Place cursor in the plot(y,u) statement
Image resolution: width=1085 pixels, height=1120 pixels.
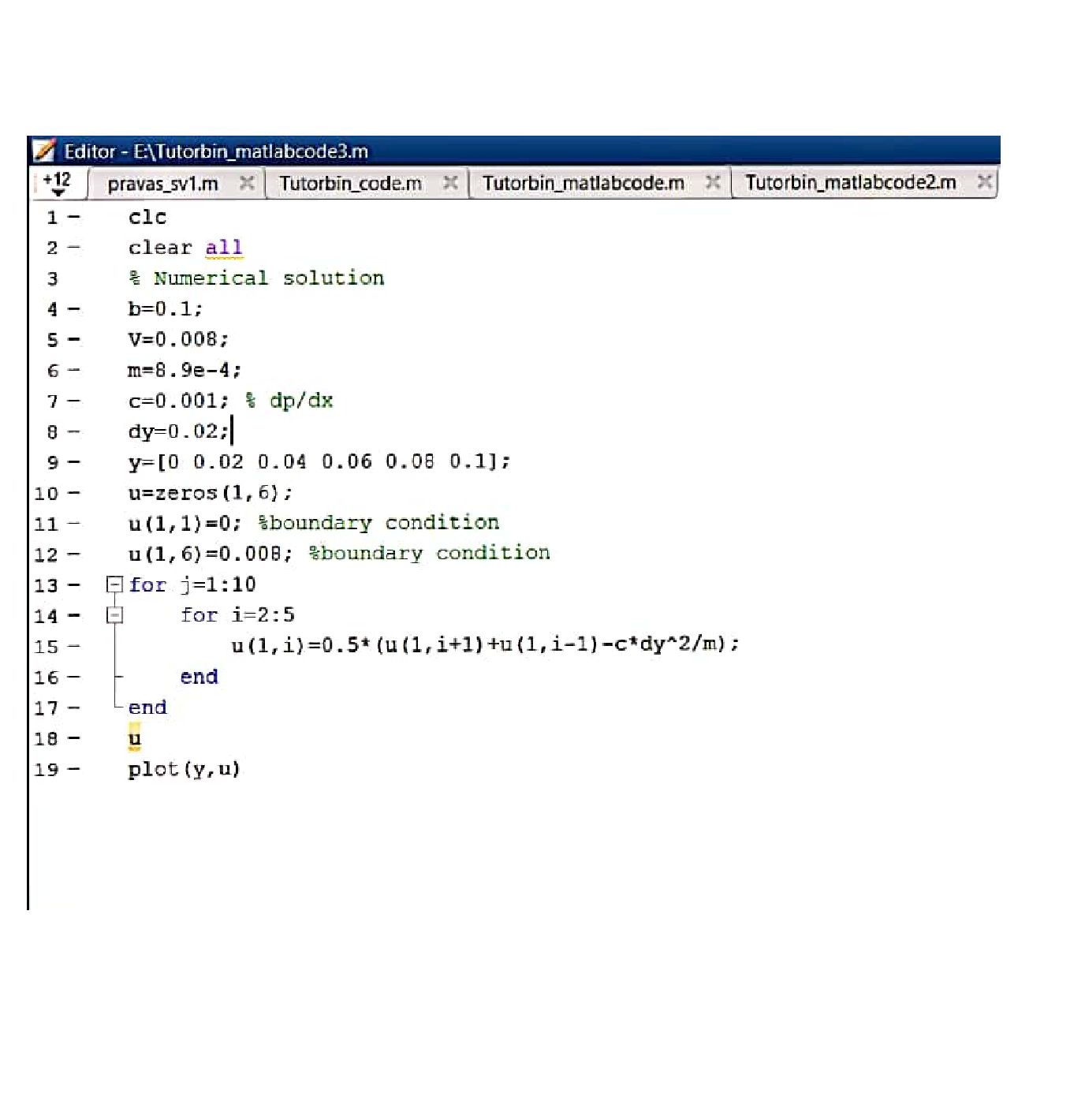(x=184, y=769)
